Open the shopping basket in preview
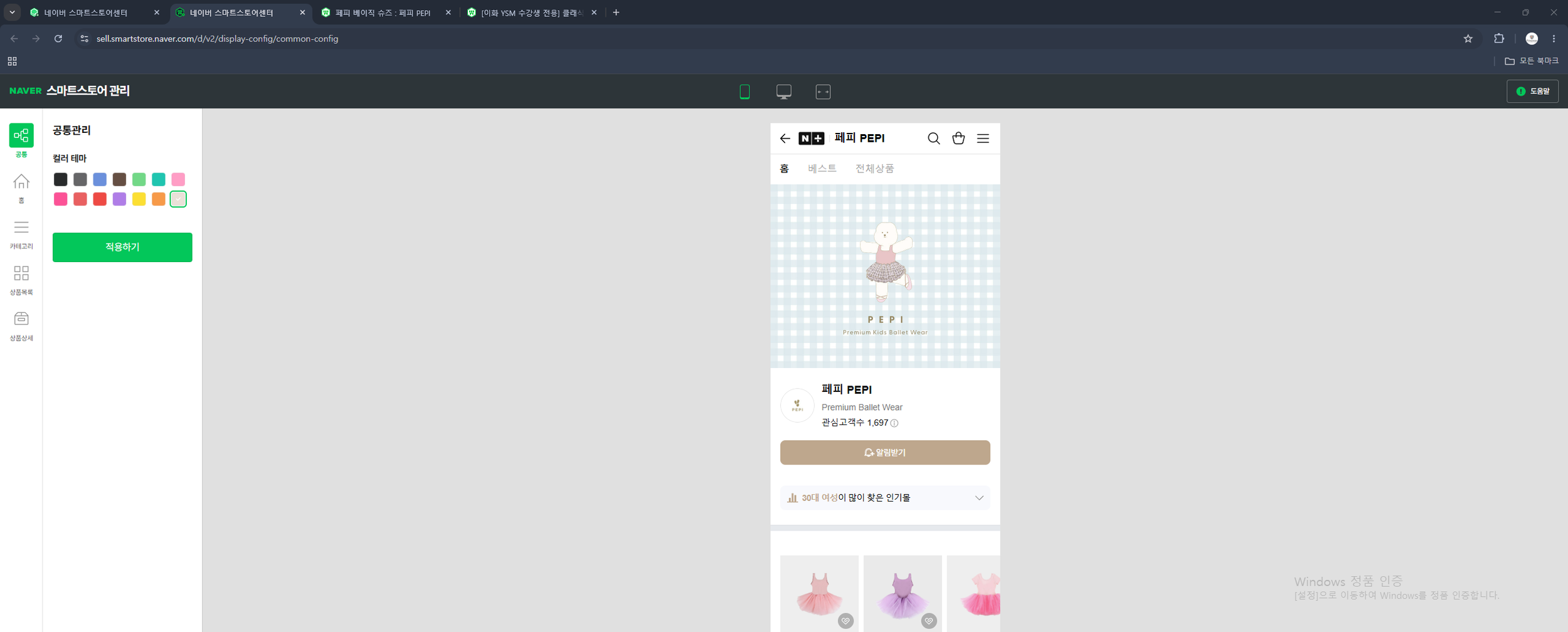1568x632 pixels. [958, 139]
